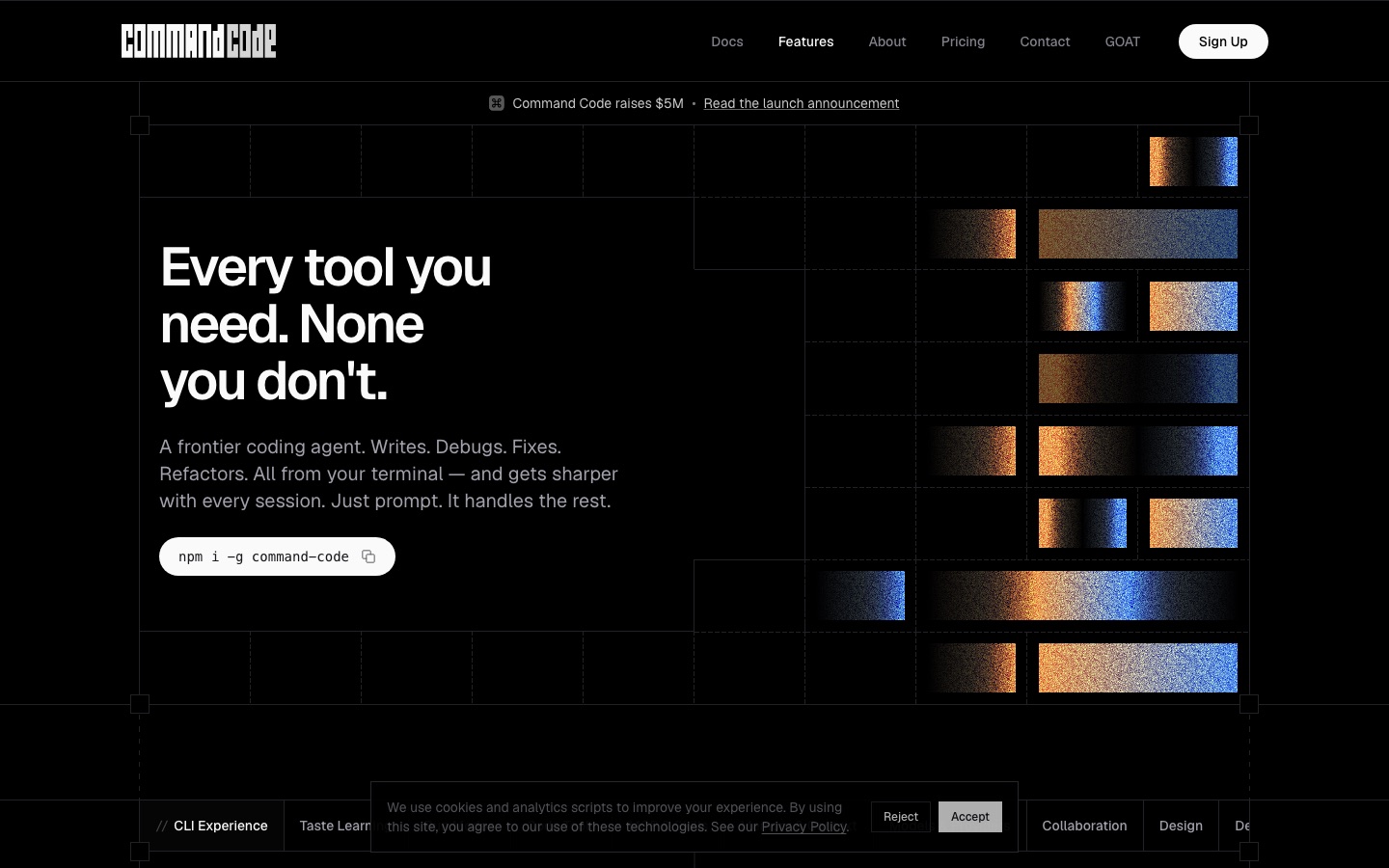Click the 'A frontier coding agent' paragraph
This screenshot has height=868, width=1389.
pos(389,474)
